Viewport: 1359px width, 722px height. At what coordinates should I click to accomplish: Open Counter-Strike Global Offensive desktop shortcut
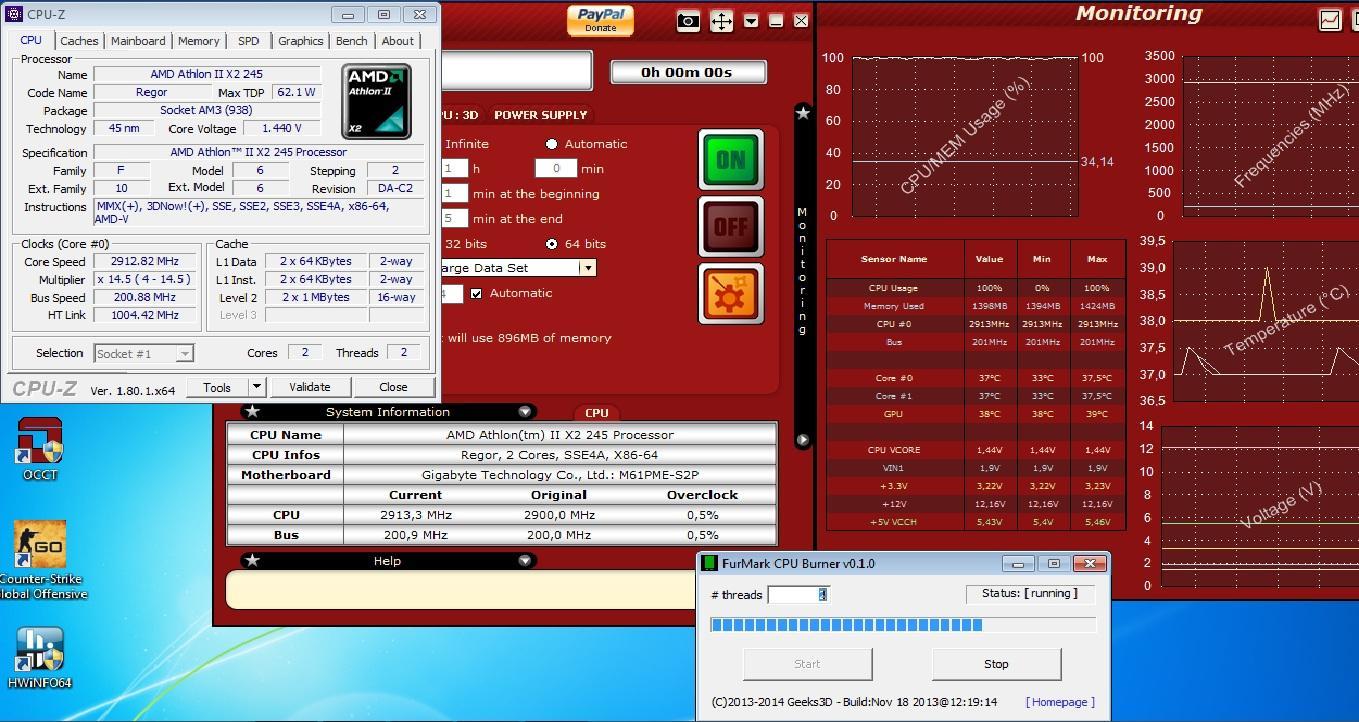coord(41,560)
